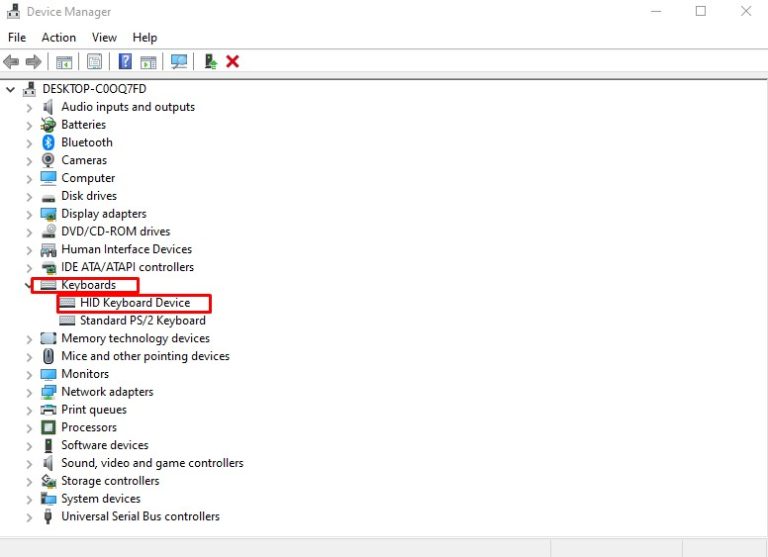Expand Universal Serial Bus controllers node
768x557 pixels.
29,517
